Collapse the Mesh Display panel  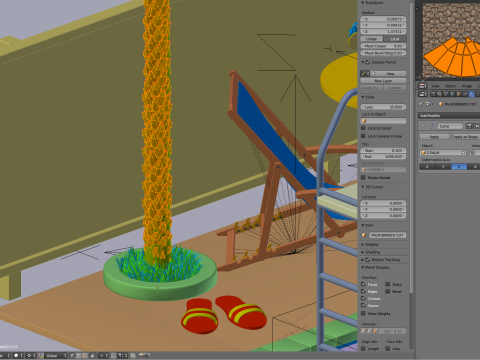pyautogui.click(x=363, y=268)
